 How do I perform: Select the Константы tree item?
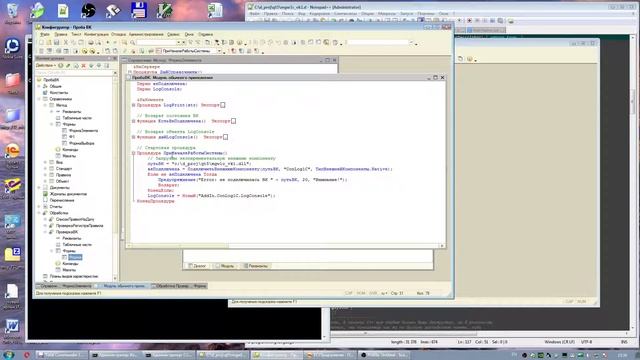(58, 93)
